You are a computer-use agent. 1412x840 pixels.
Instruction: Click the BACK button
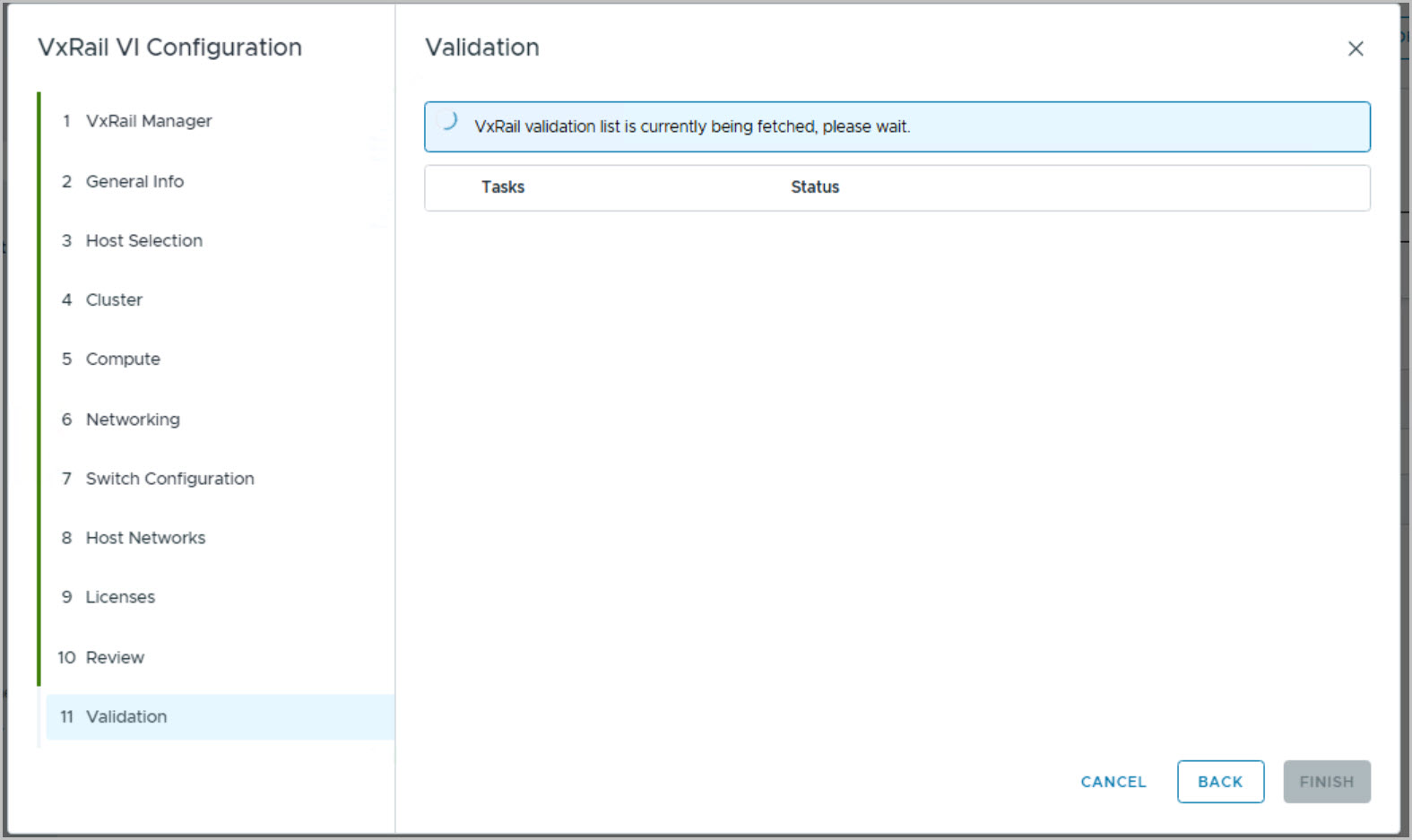(x=1219, y=782)
